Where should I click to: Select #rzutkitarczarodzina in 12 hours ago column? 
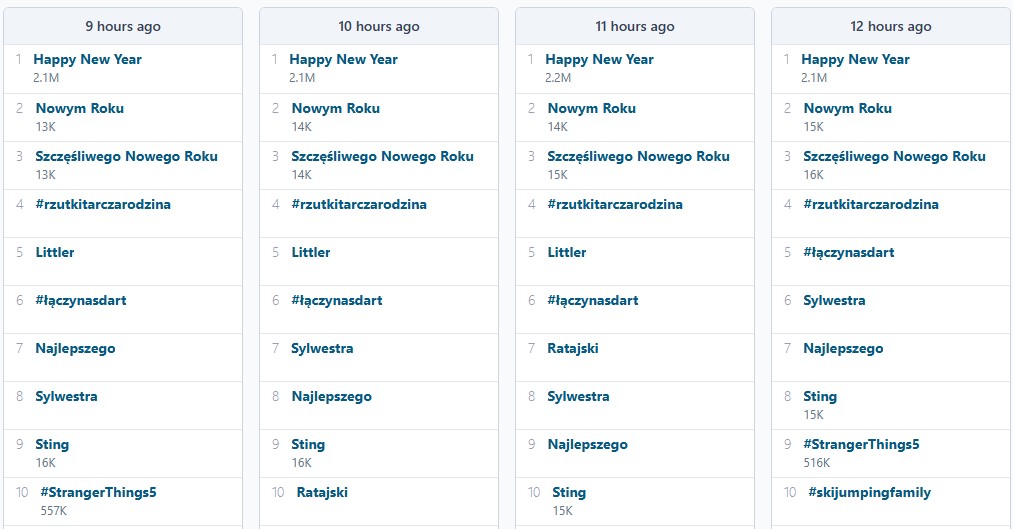point(871,205)
